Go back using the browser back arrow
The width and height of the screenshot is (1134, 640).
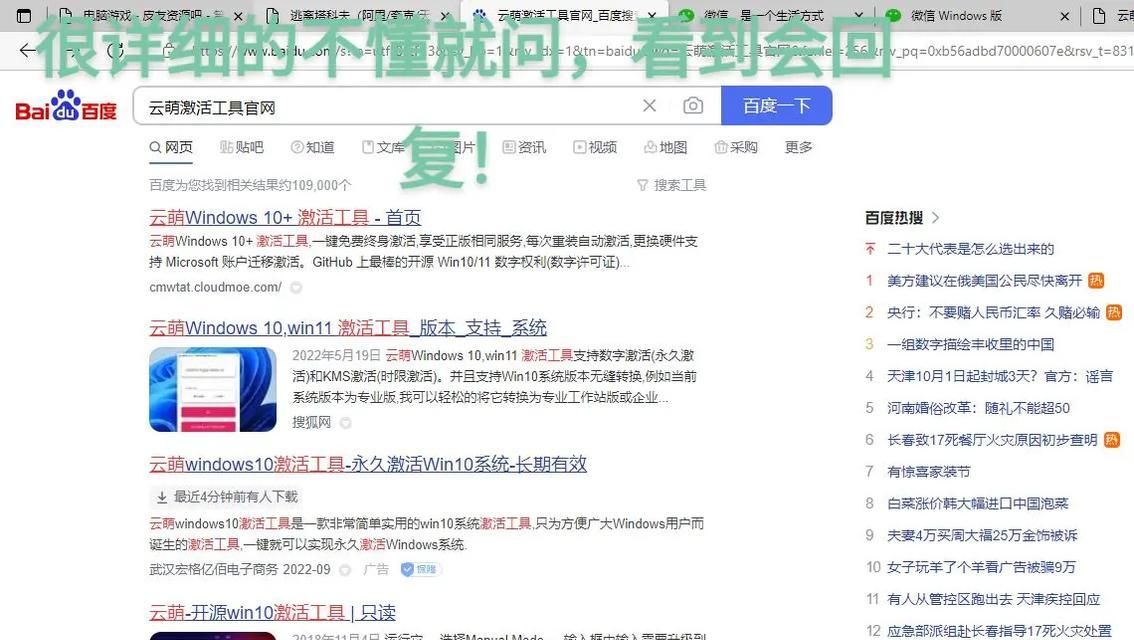click(x=27, y=50)
